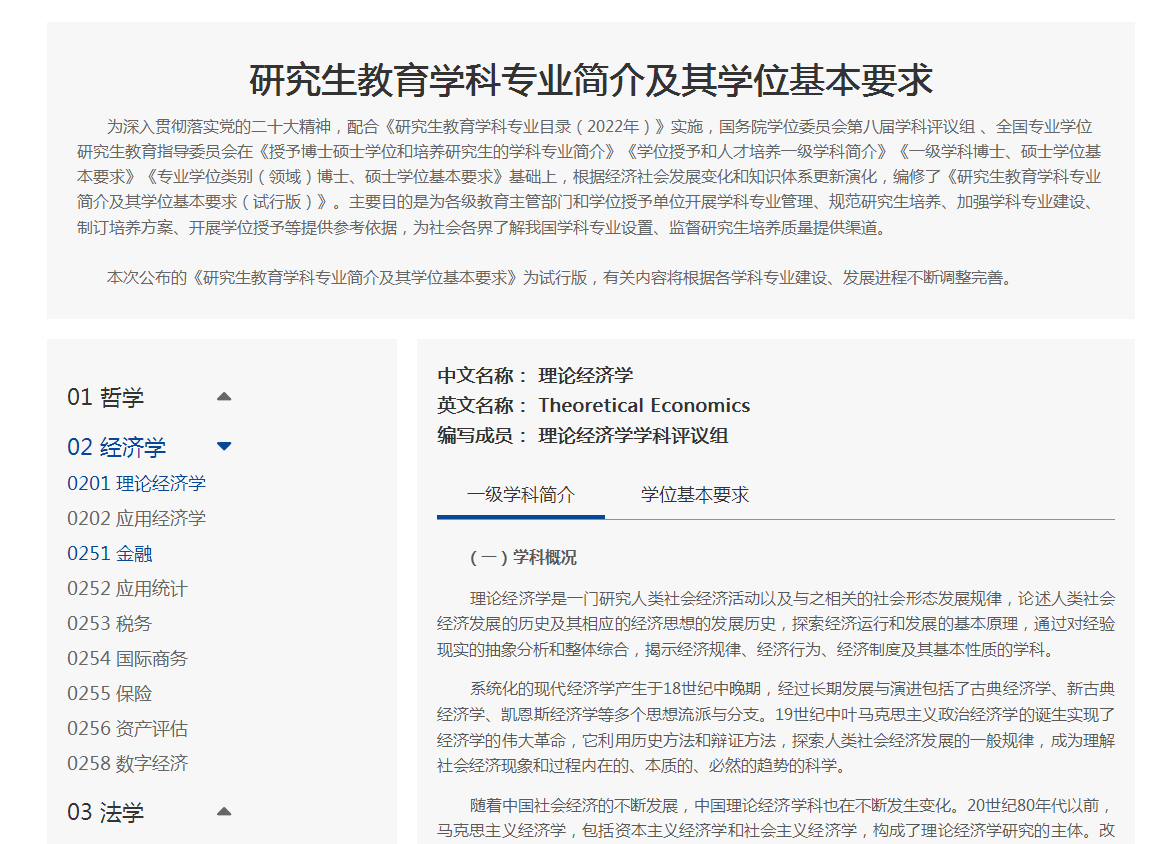Viewport: 1159px width, 844px height.
Task: Click the Chinese name value 理论经济学
Action: [x=585, y=375]
